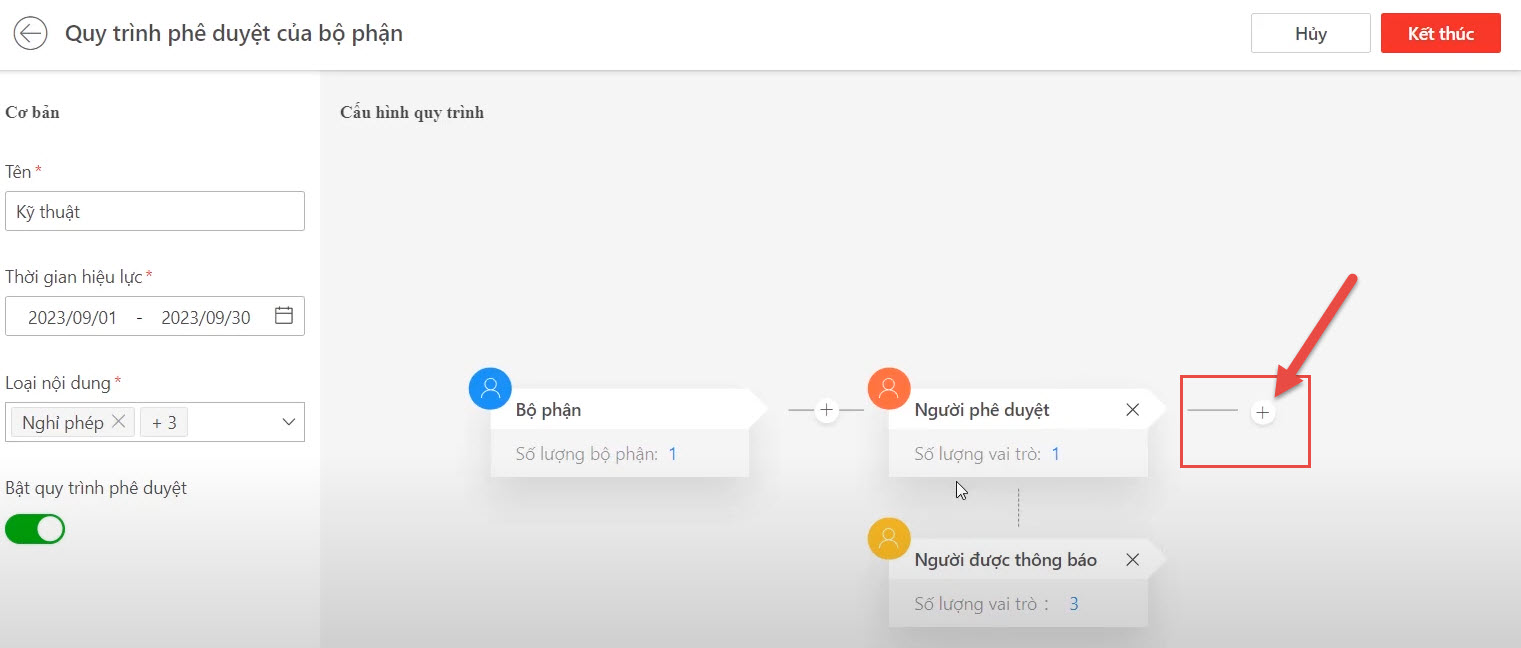Show the +3 hidden content types
Viewport: 1521px width, 648px height.
click(164, 423)
